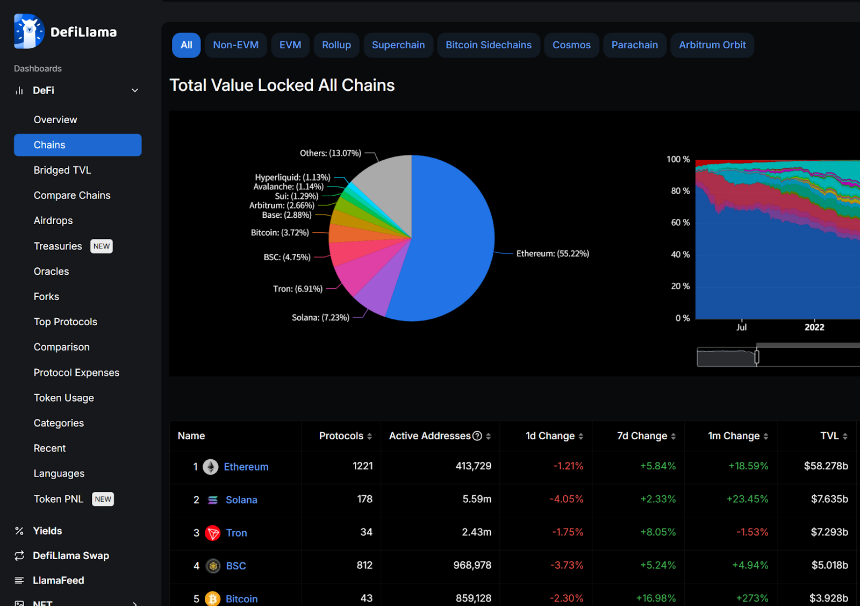Open the Tron chain link

pos(236,533)
